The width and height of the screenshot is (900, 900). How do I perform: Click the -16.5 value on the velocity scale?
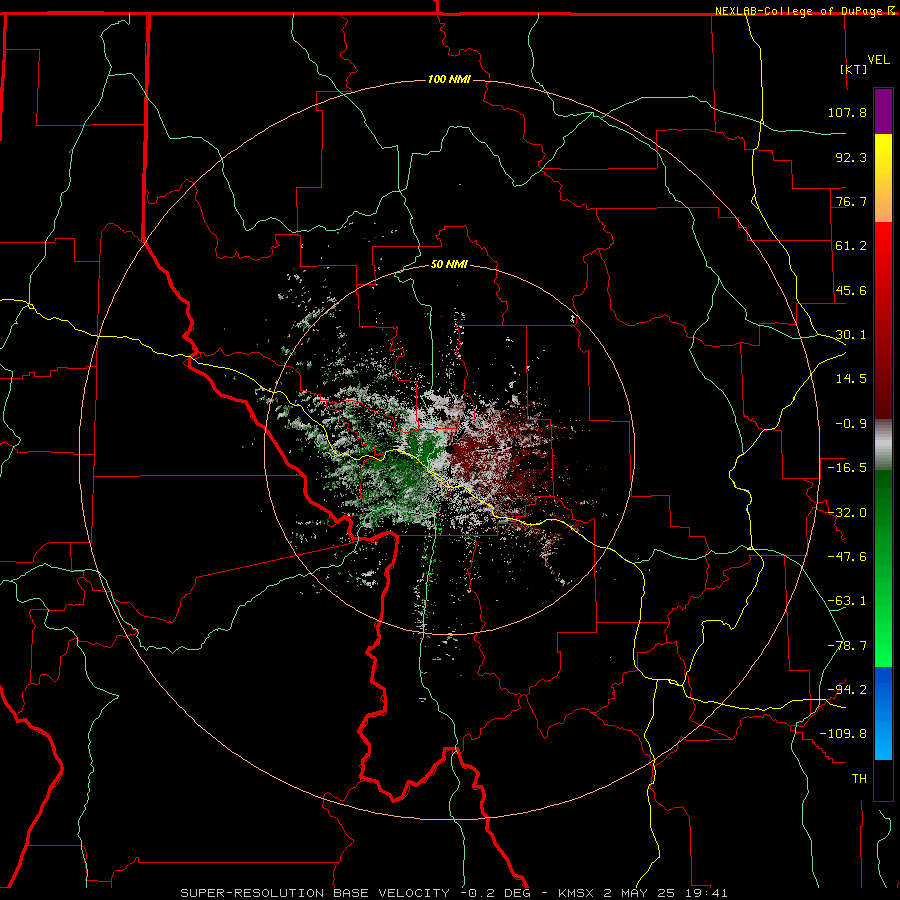click(x=847, y=468)
